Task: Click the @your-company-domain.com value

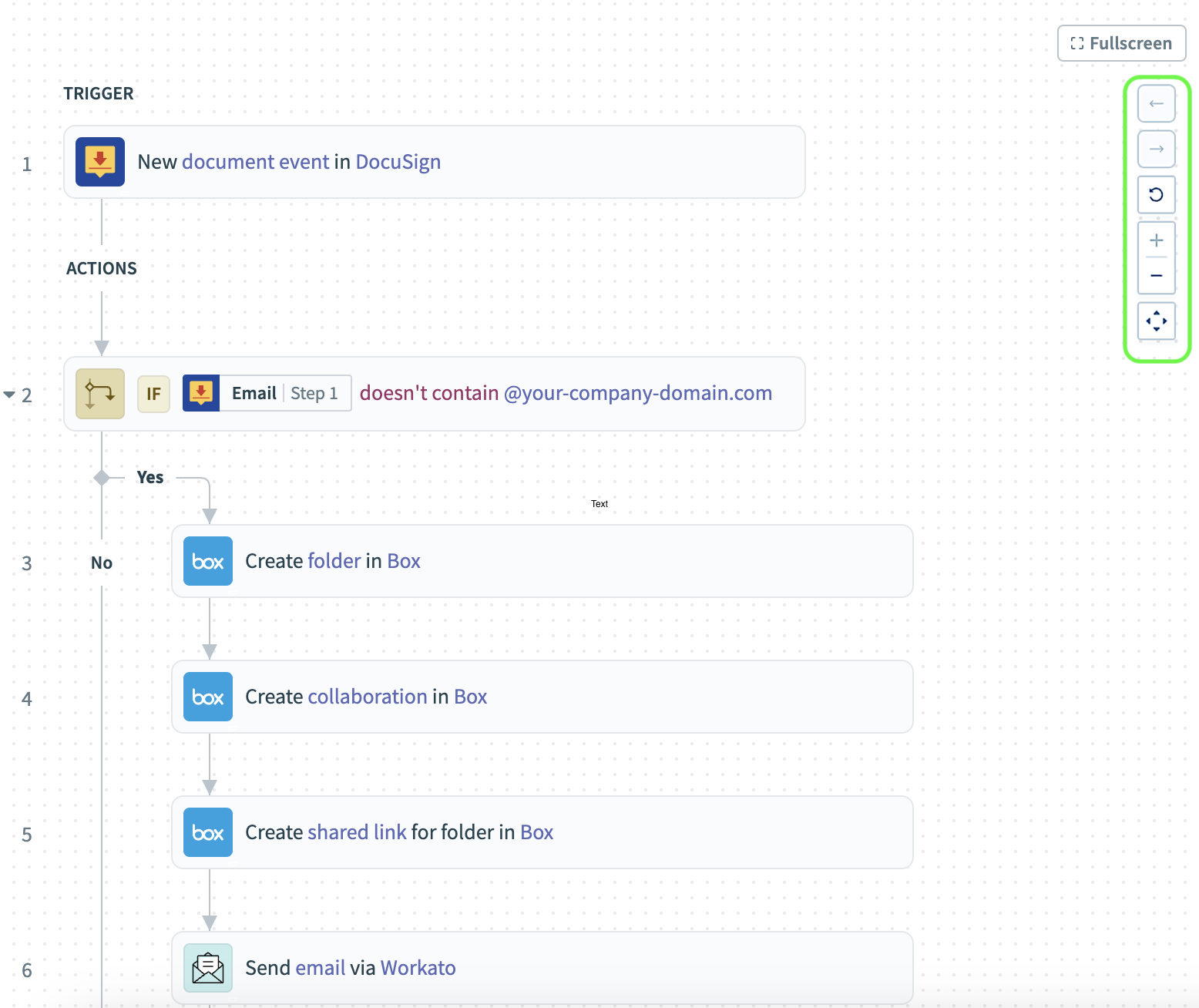Action: tap(638, 393)
